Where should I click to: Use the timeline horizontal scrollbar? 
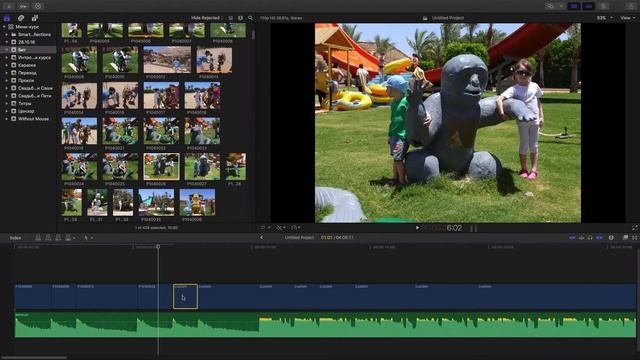(34, 358)
